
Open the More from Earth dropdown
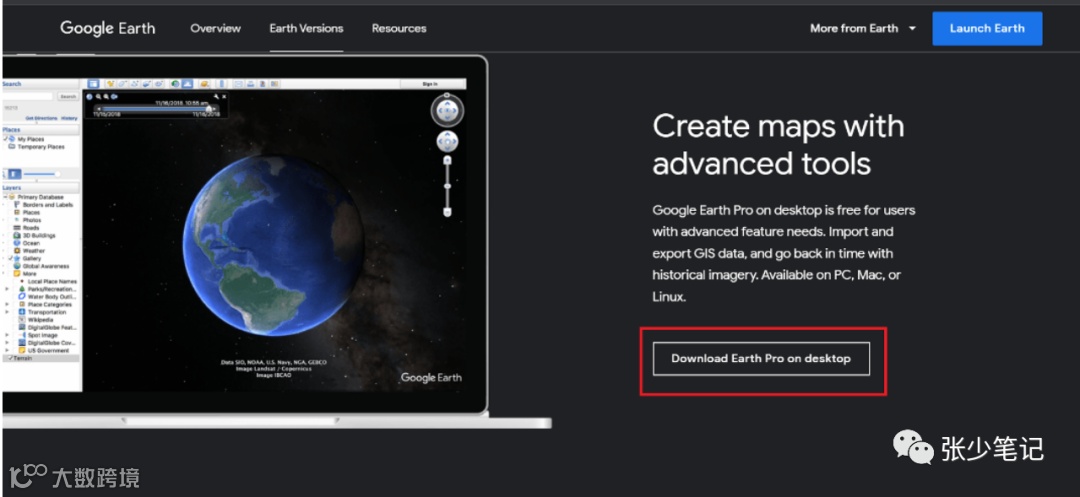863,28
